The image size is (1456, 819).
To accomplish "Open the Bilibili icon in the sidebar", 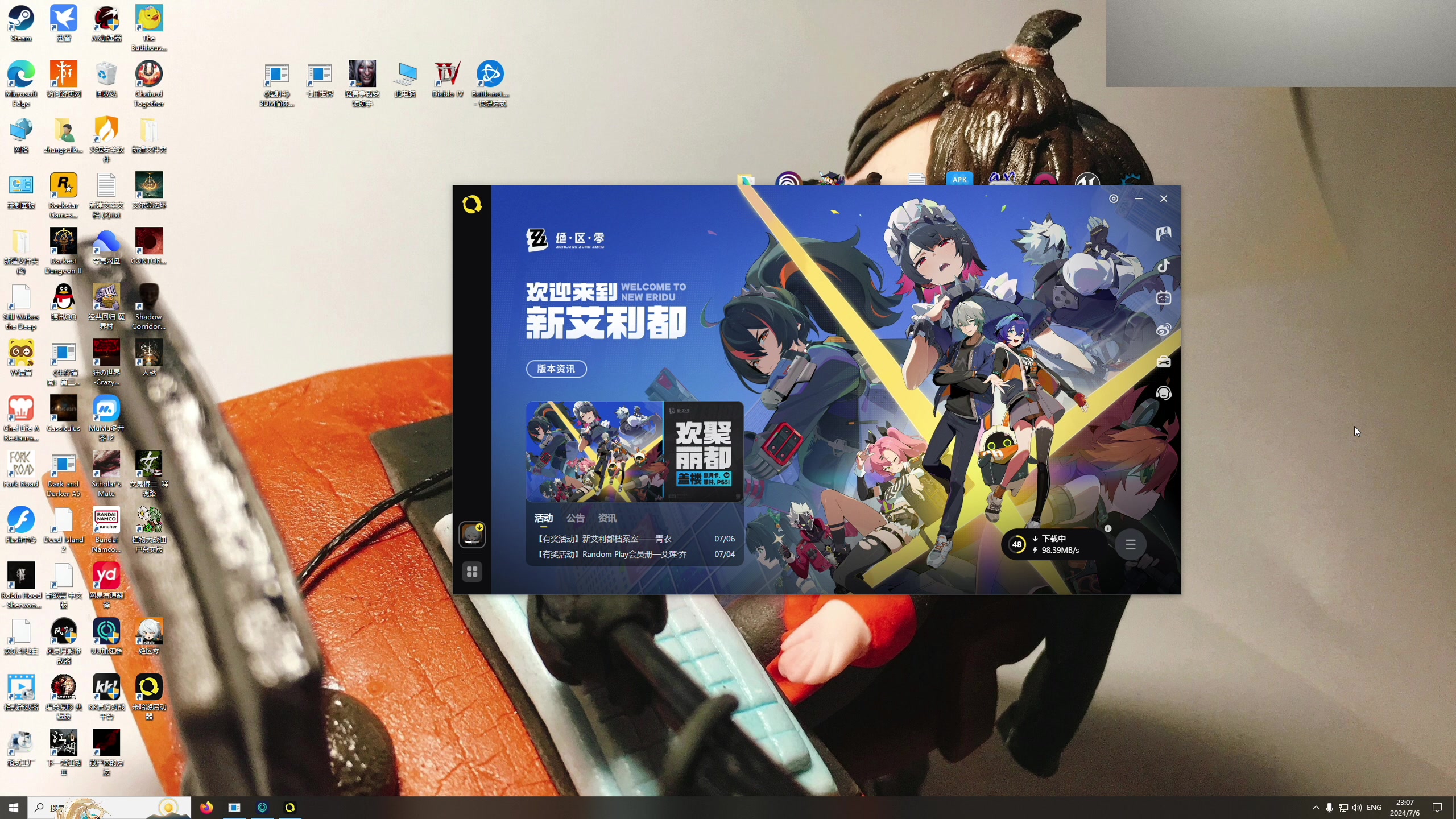I will (x=1163, y=297).
